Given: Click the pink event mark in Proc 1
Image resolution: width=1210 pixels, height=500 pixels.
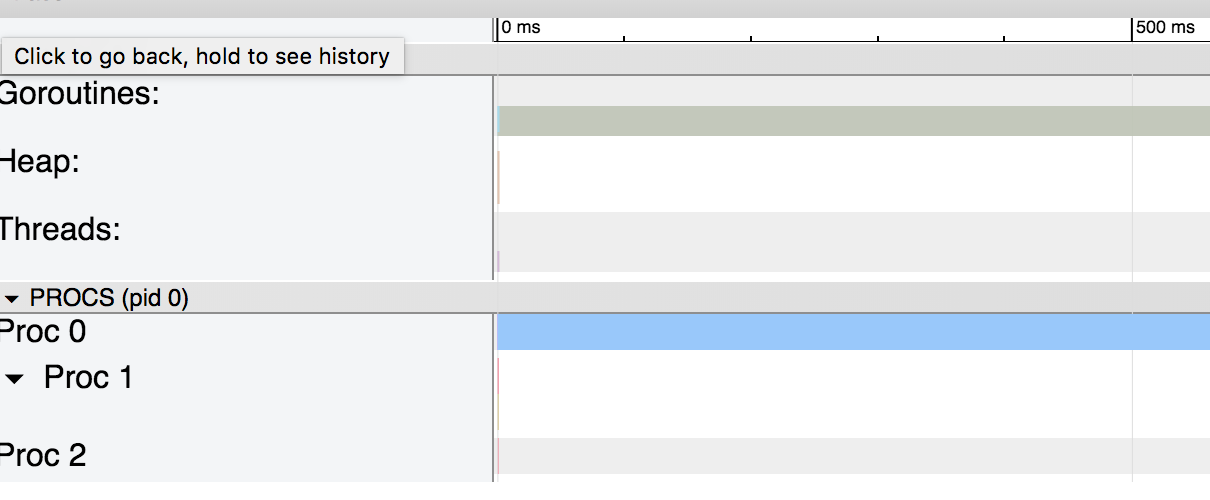Looking at the screenshot, I should [498, 376].
